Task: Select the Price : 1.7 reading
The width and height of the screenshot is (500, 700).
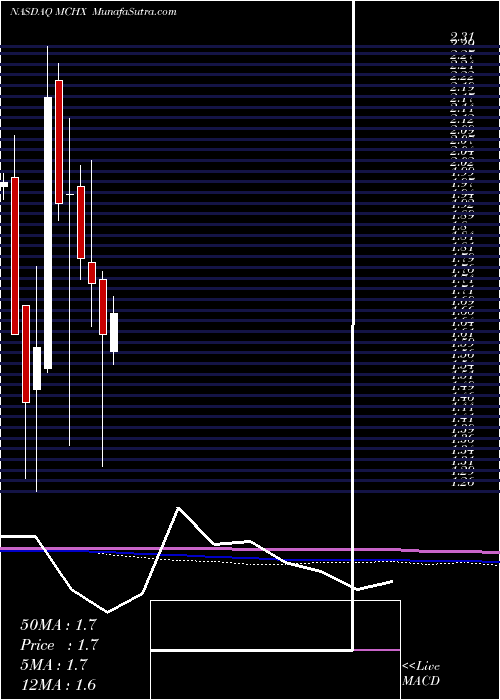Action: (59, 645)
